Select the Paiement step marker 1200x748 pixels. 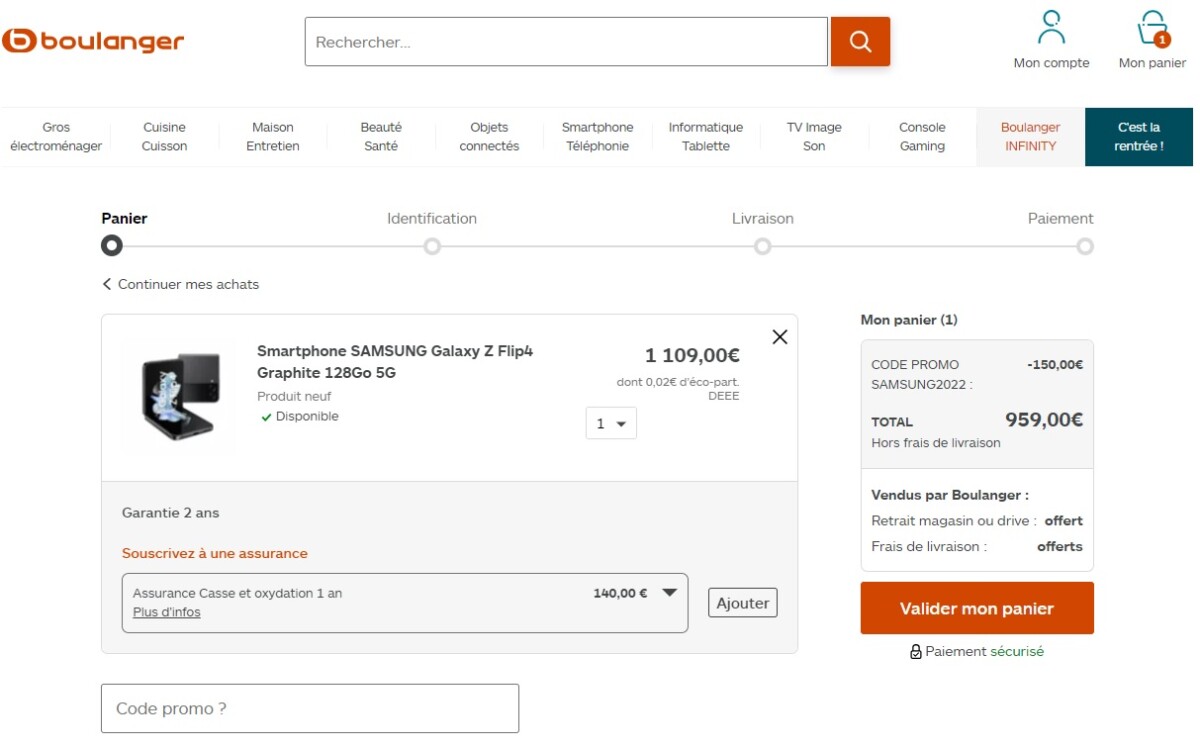click(1085, 246)
